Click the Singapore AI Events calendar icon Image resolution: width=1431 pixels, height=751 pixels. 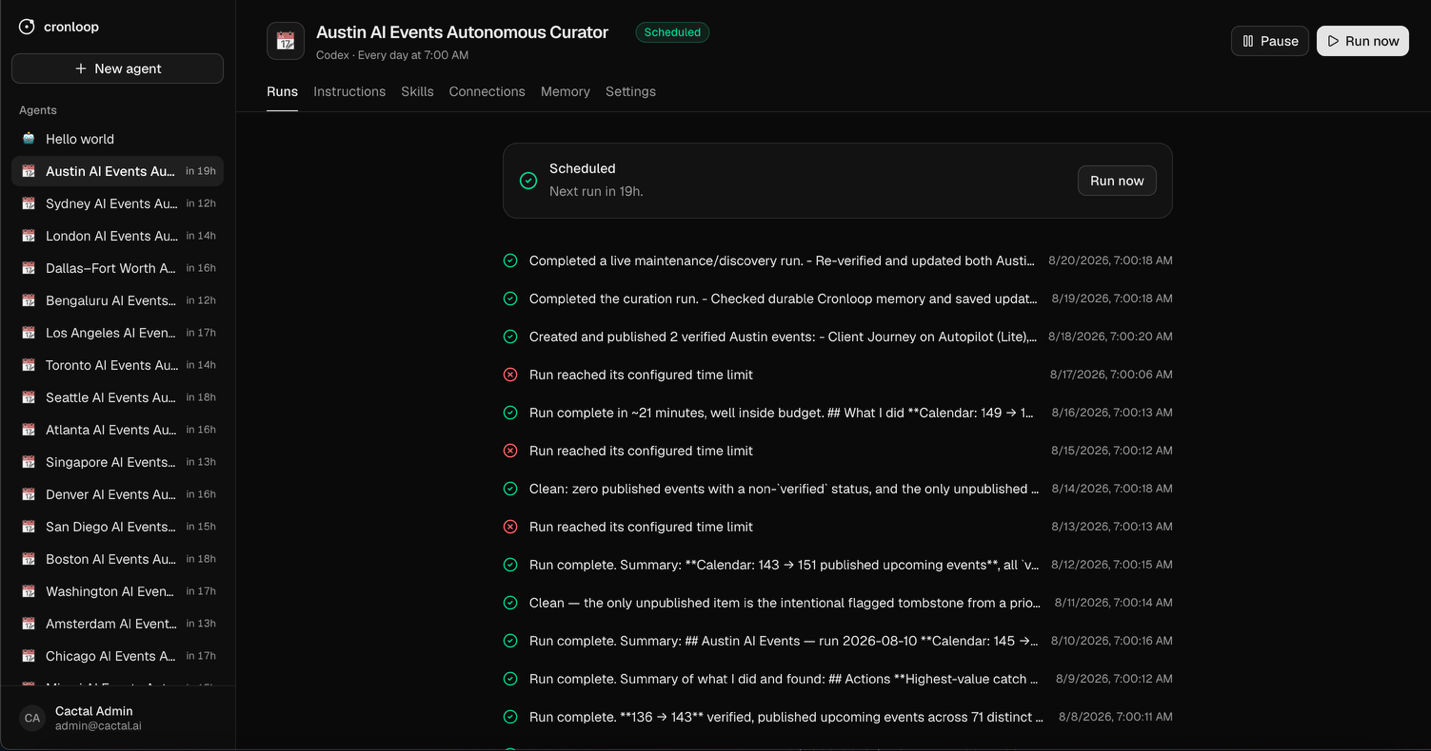pos(28,462)
